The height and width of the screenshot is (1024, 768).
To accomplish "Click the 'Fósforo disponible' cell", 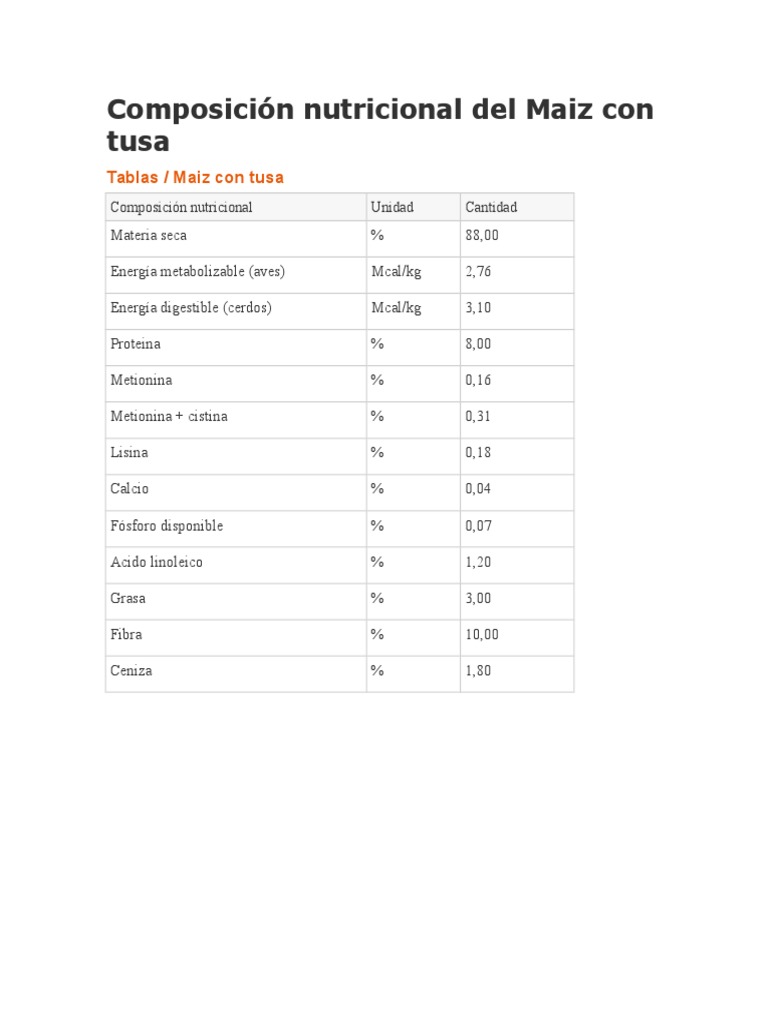I will [x=166, y=525].
